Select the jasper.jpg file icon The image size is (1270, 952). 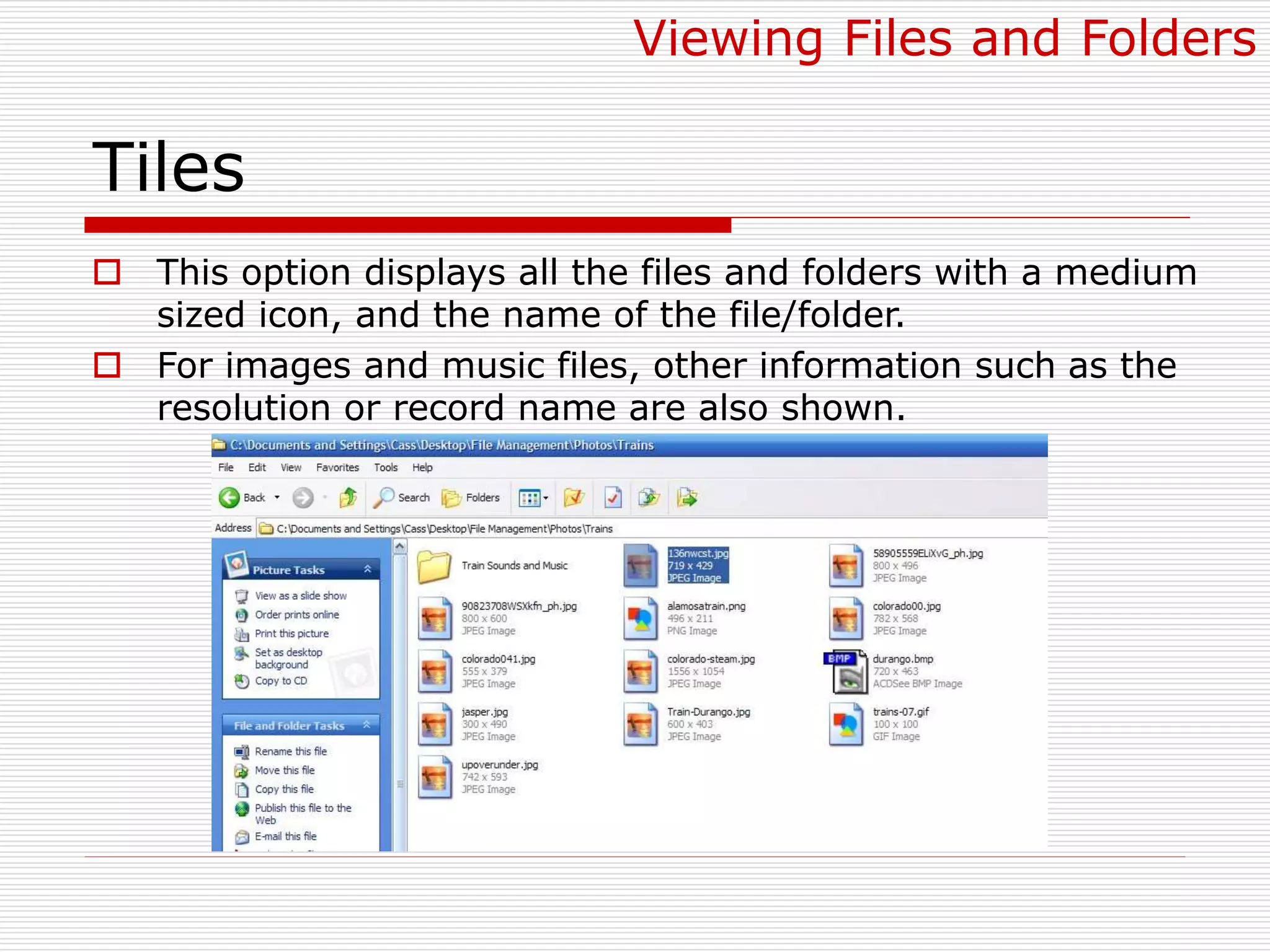pyautogui.click(x=435, y=724)
